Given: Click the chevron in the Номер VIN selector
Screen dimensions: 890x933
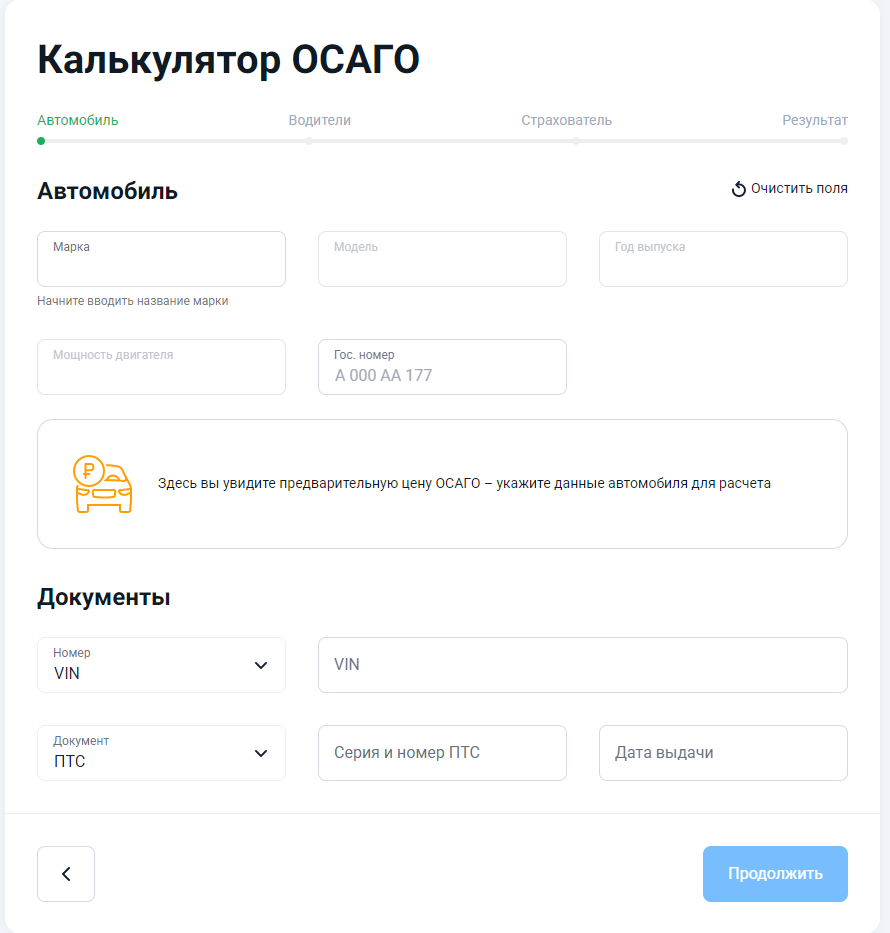Looking at the screenshot, I should point(261,665).
